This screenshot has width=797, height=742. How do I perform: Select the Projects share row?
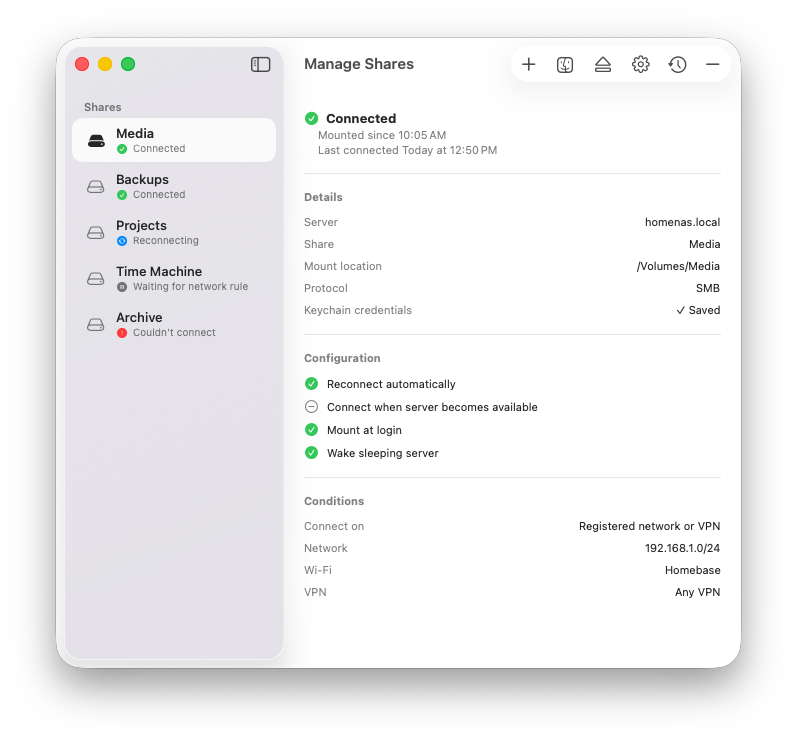tap(174, 232)
